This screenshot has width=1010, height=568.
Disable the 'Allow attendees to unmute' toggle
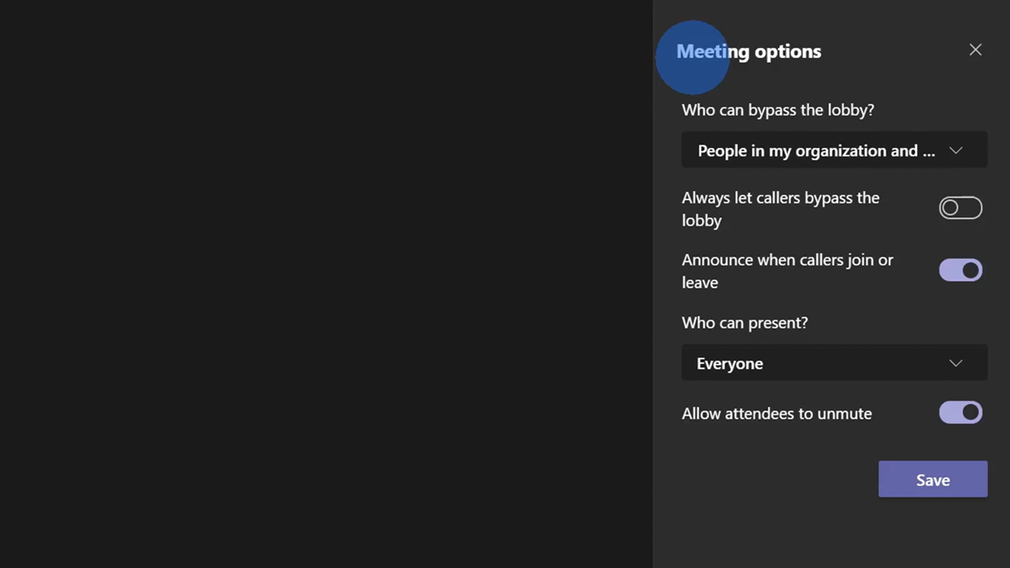960,412
